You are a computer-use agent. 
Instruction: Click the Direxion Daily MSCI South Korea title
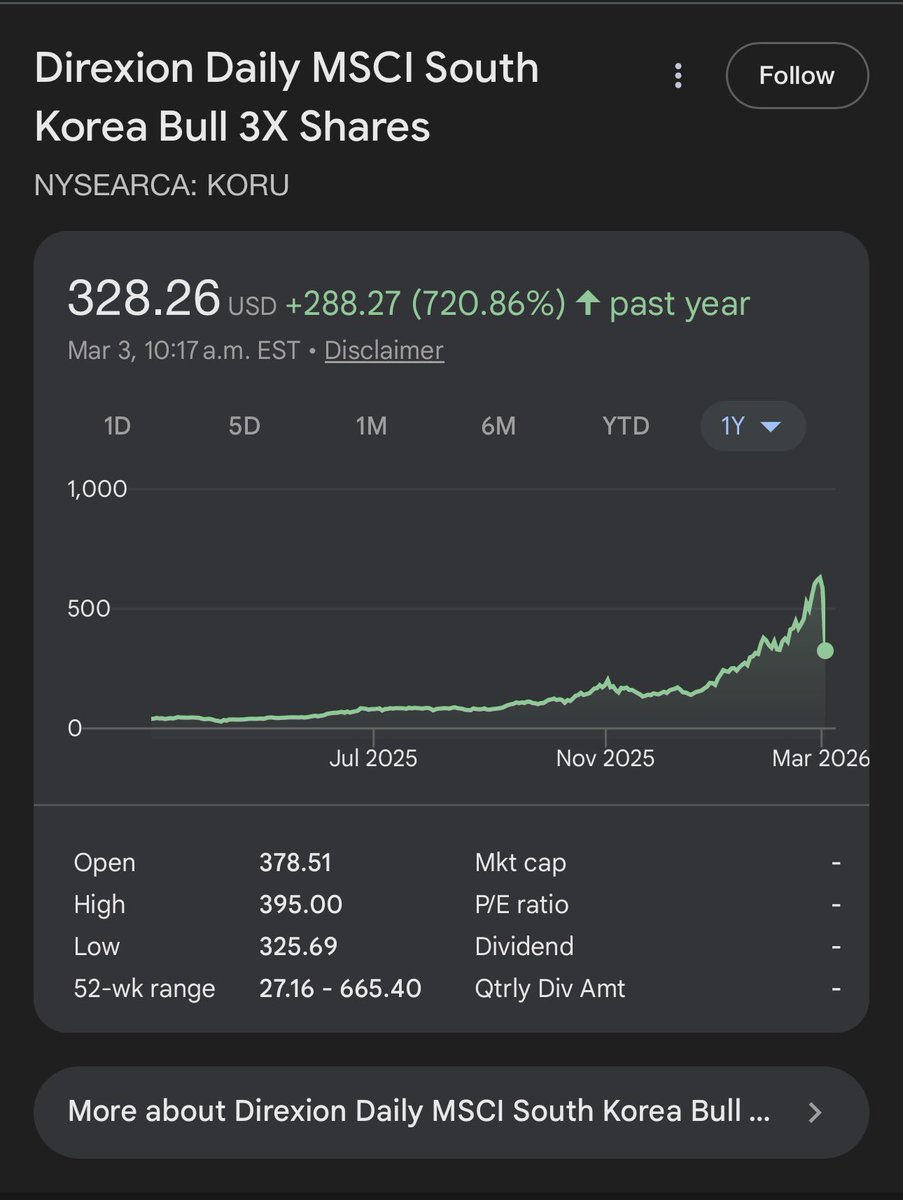tap(287, 98)
